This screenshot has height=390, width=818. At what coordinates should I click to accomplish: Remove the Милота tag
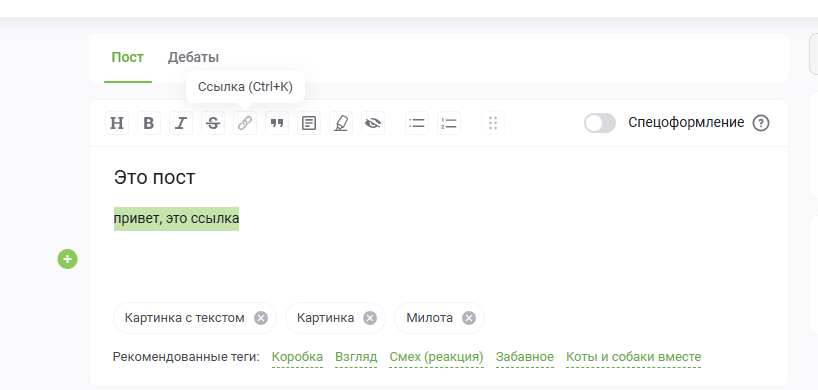tap(469, 318)
